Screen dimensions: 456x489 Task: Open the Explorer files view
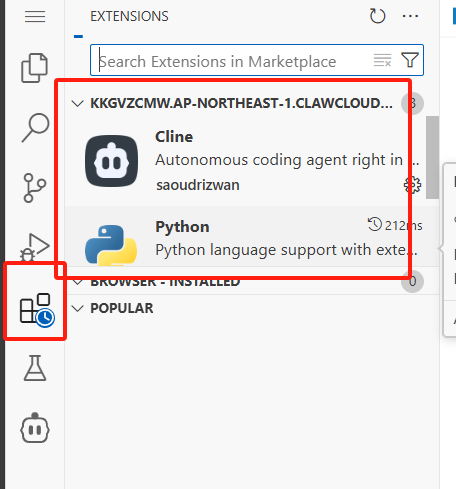35,68
